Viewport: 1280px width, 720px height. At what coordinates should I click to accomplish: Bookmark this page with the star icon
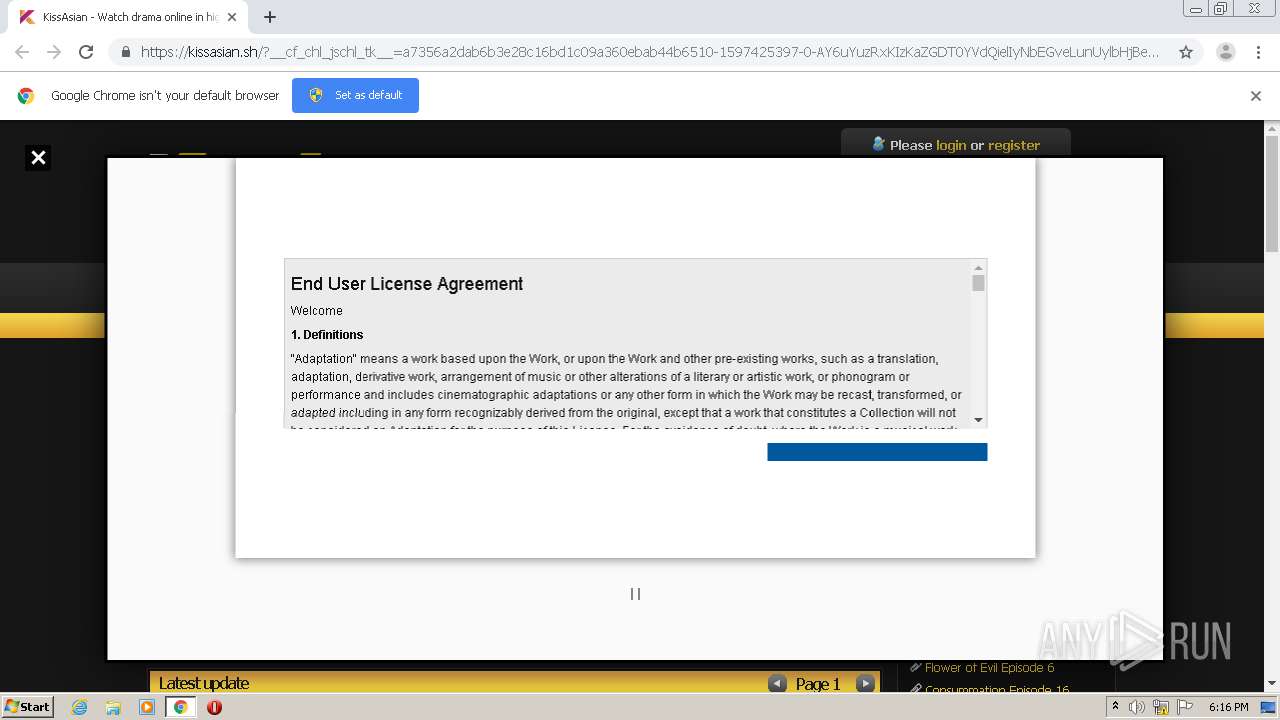pos(1186,52)
